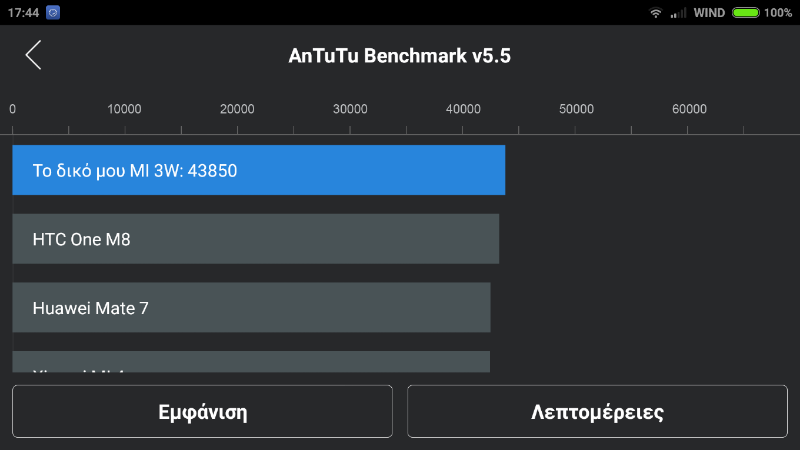The image size is (800, 450).
Task: Tap the partially hidden fourth device bar
Action: tap(251, 362)
